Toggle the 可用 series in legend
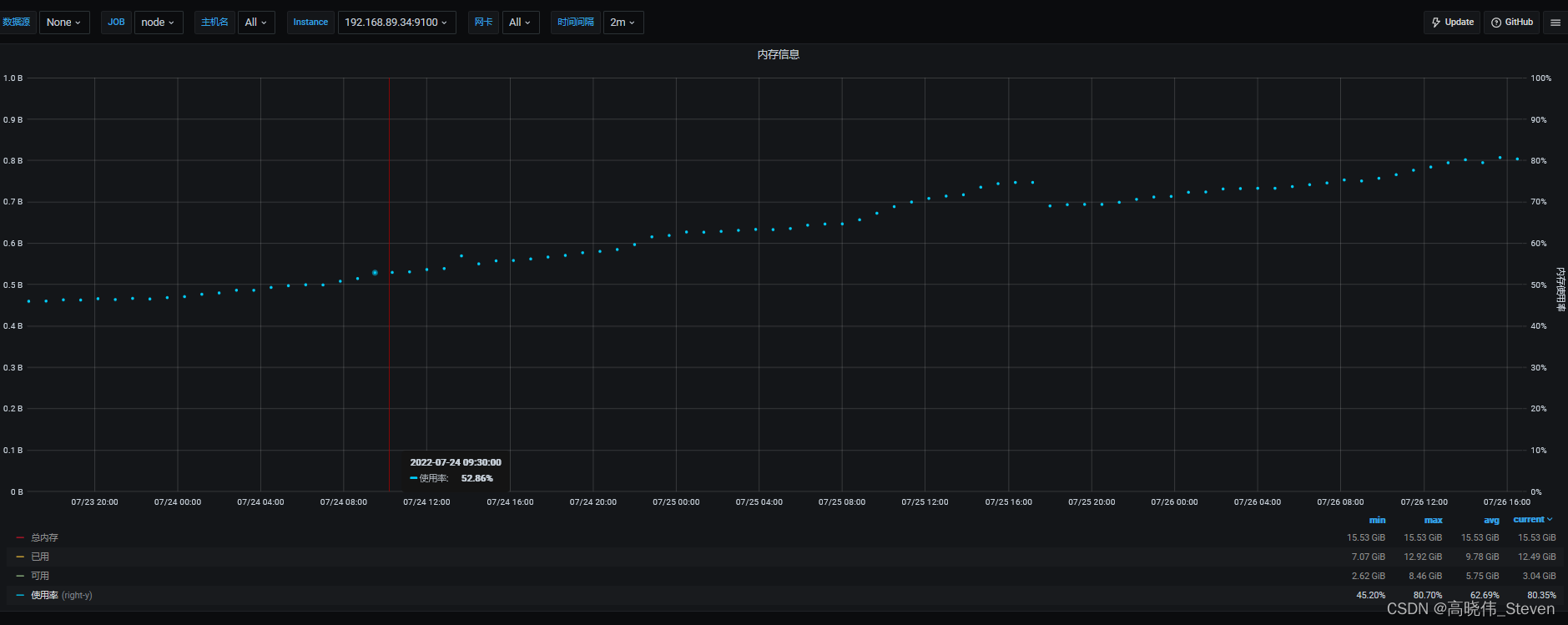The image size is (1568, 625). [40, 576]
